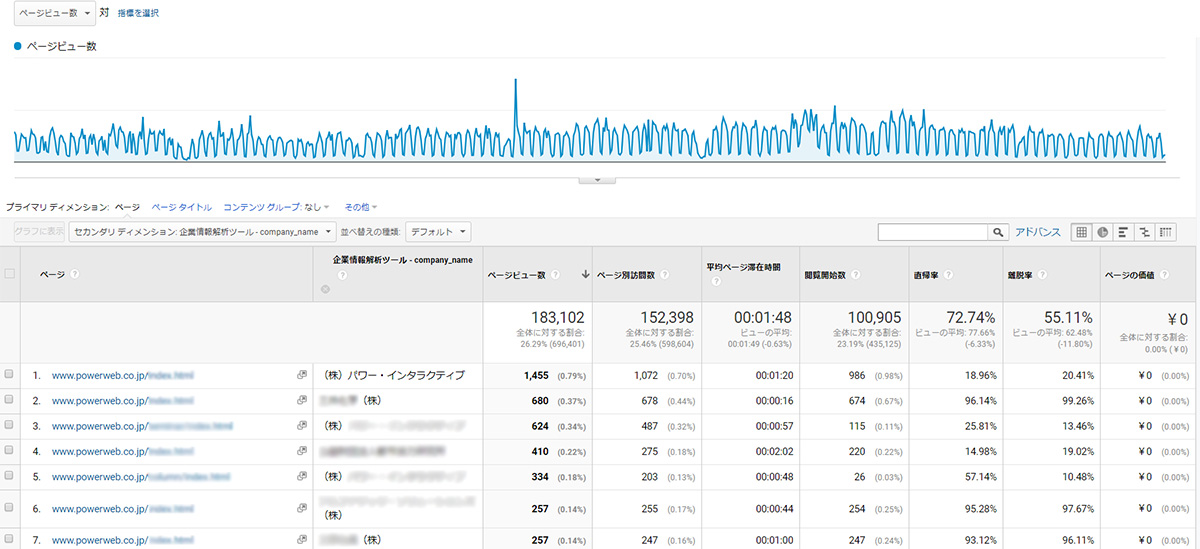Open row 3 page in new window icon
The height and width of the screenshot is (549, 1200).
pos(301,426)
